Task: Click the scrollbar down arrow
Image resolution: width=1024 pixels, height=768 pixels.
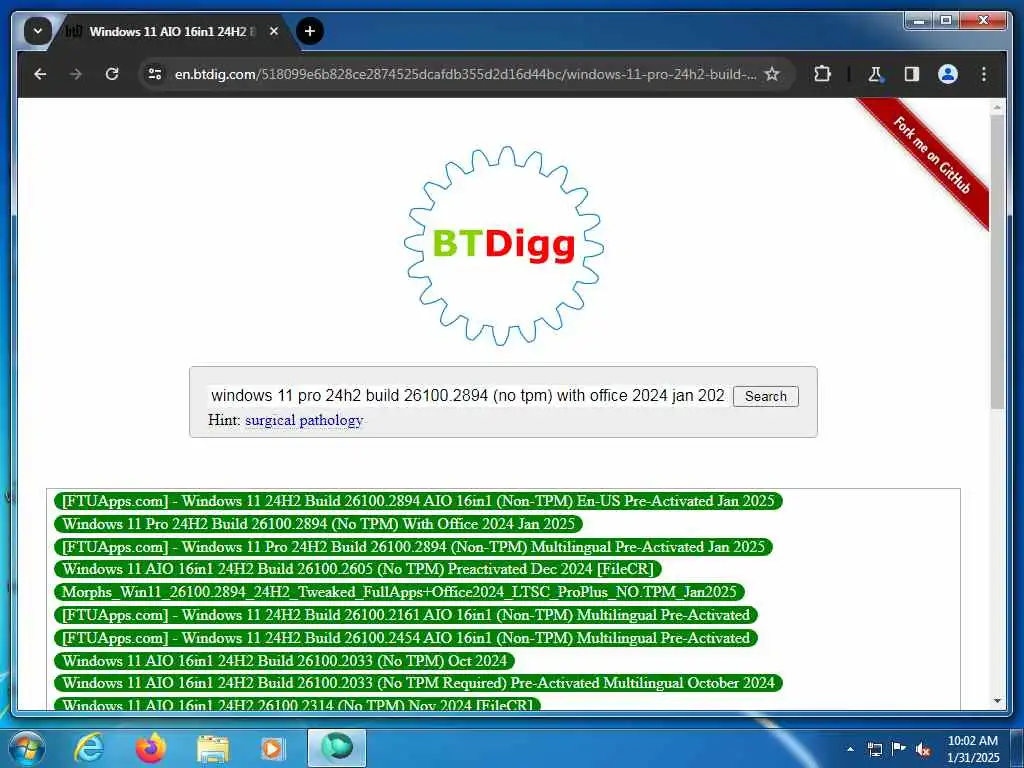Action: point(997,701)
